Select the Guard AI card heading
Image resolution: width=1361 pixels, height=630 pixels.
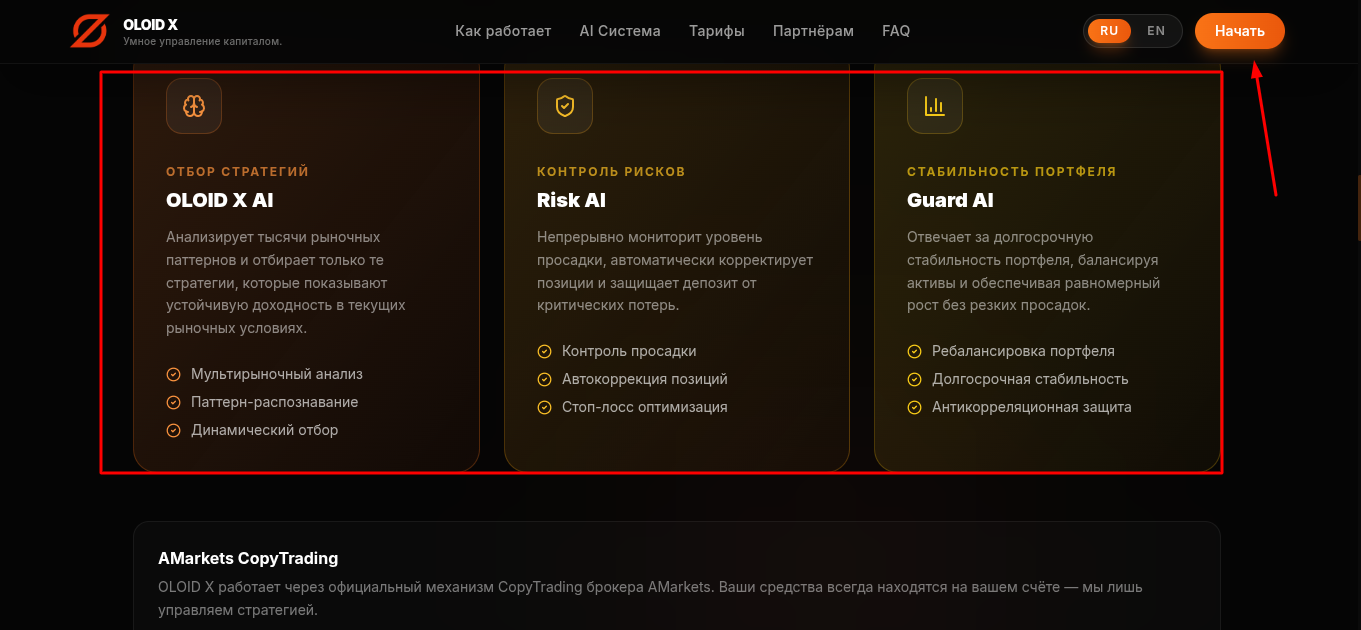pyautogui.click(x=950, y=200)
